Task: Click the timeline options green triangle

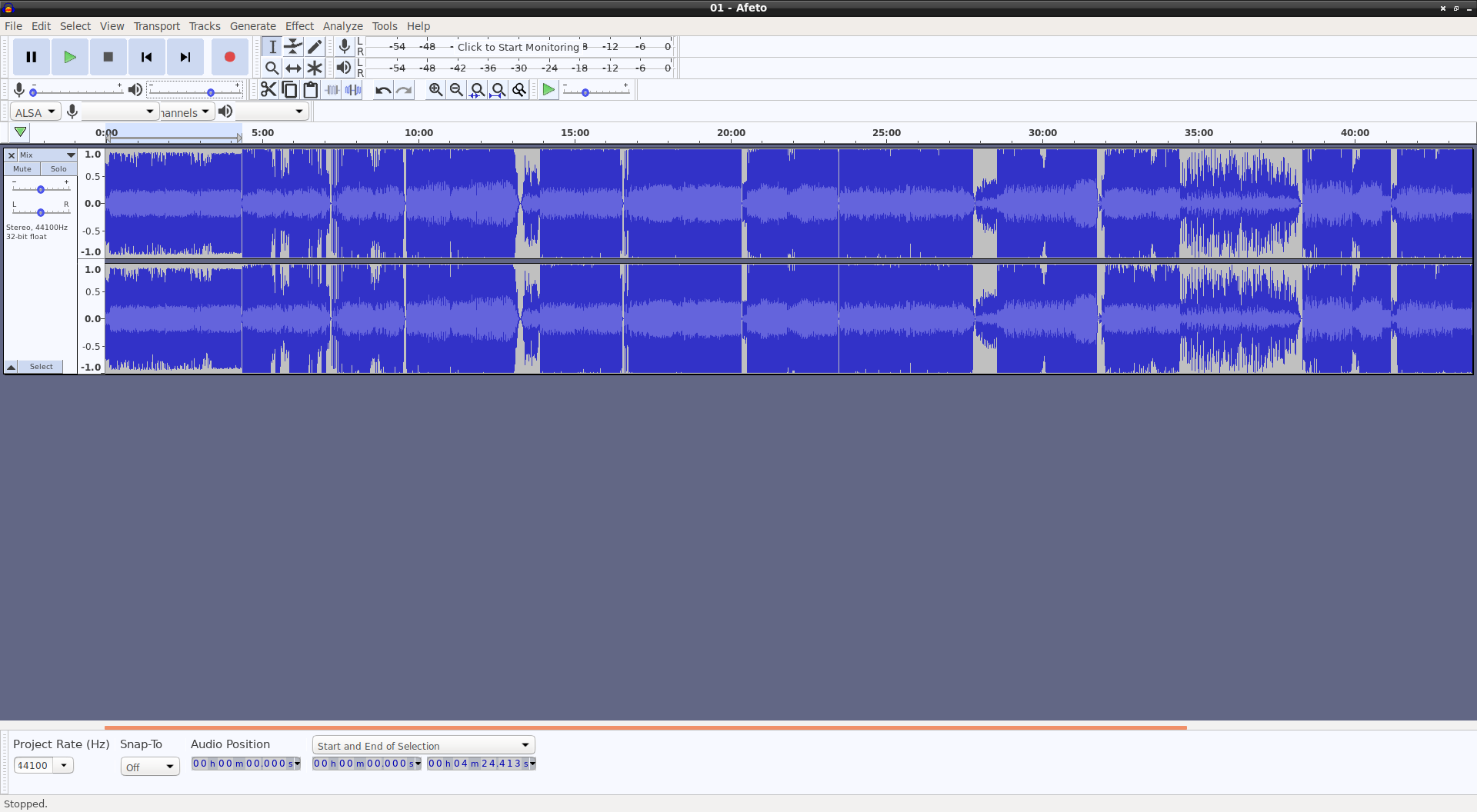Action: click(x=21, y=132)
